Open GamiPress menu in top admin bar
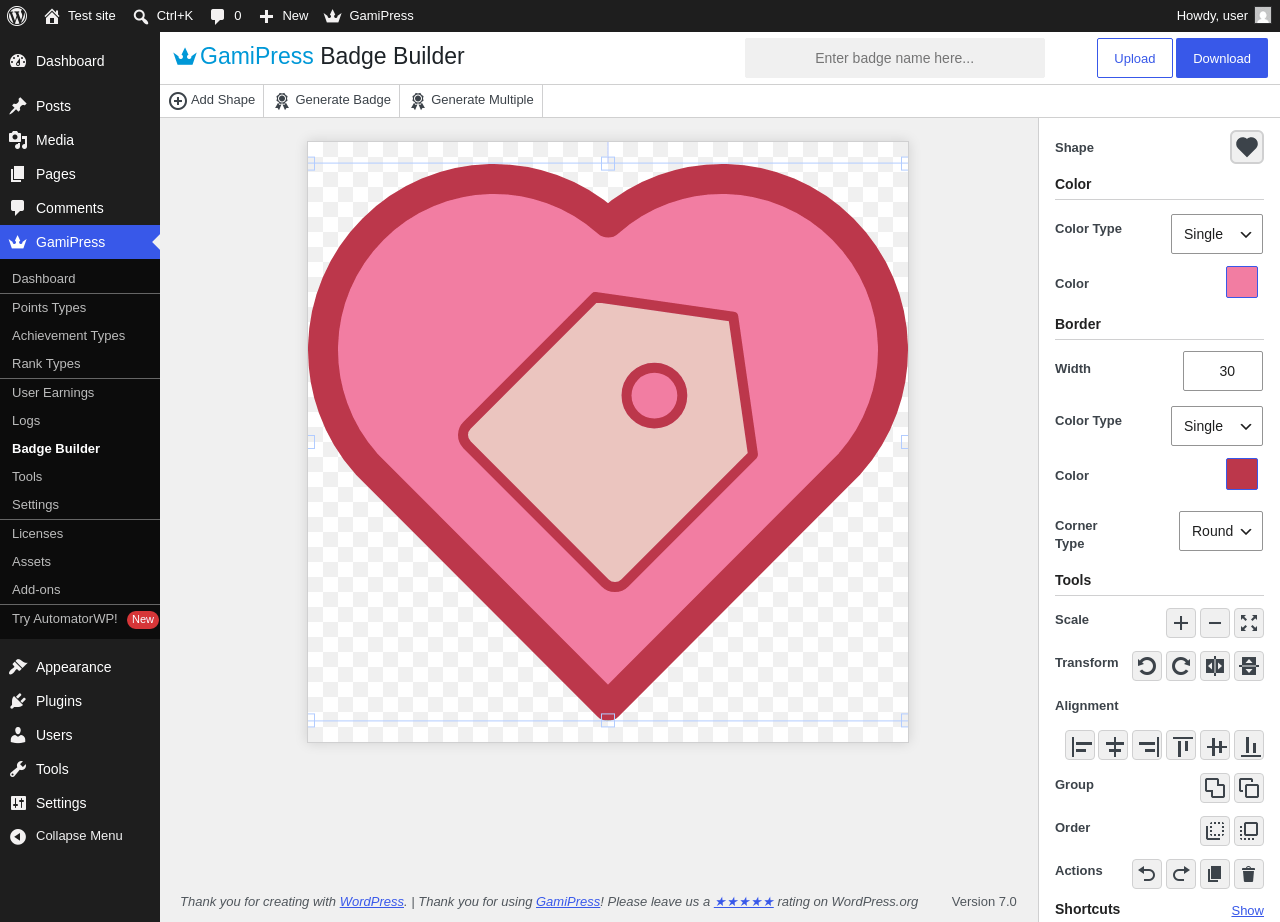The height and width of the screenshot is (922, 1280). click(369, 16)
